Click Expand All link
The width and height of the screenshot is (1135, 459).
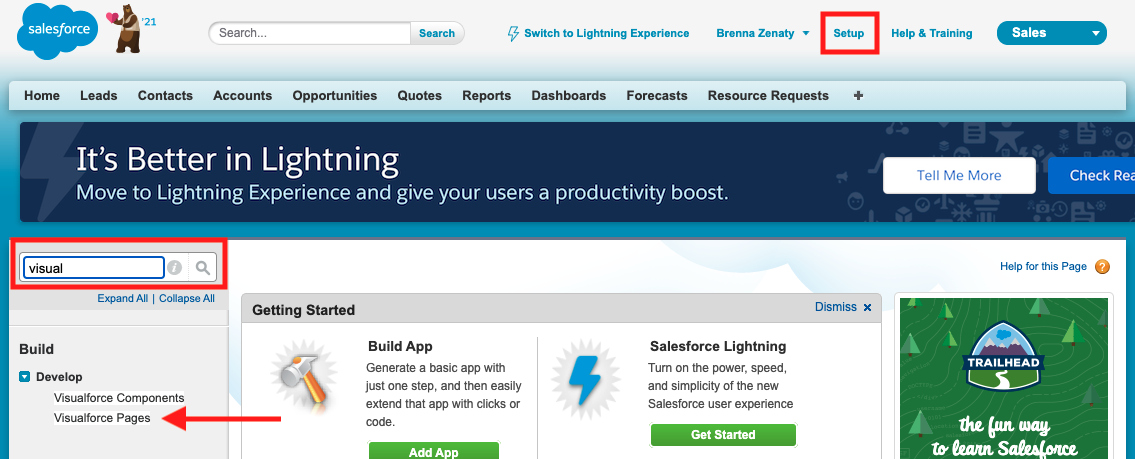click(122, 298)
